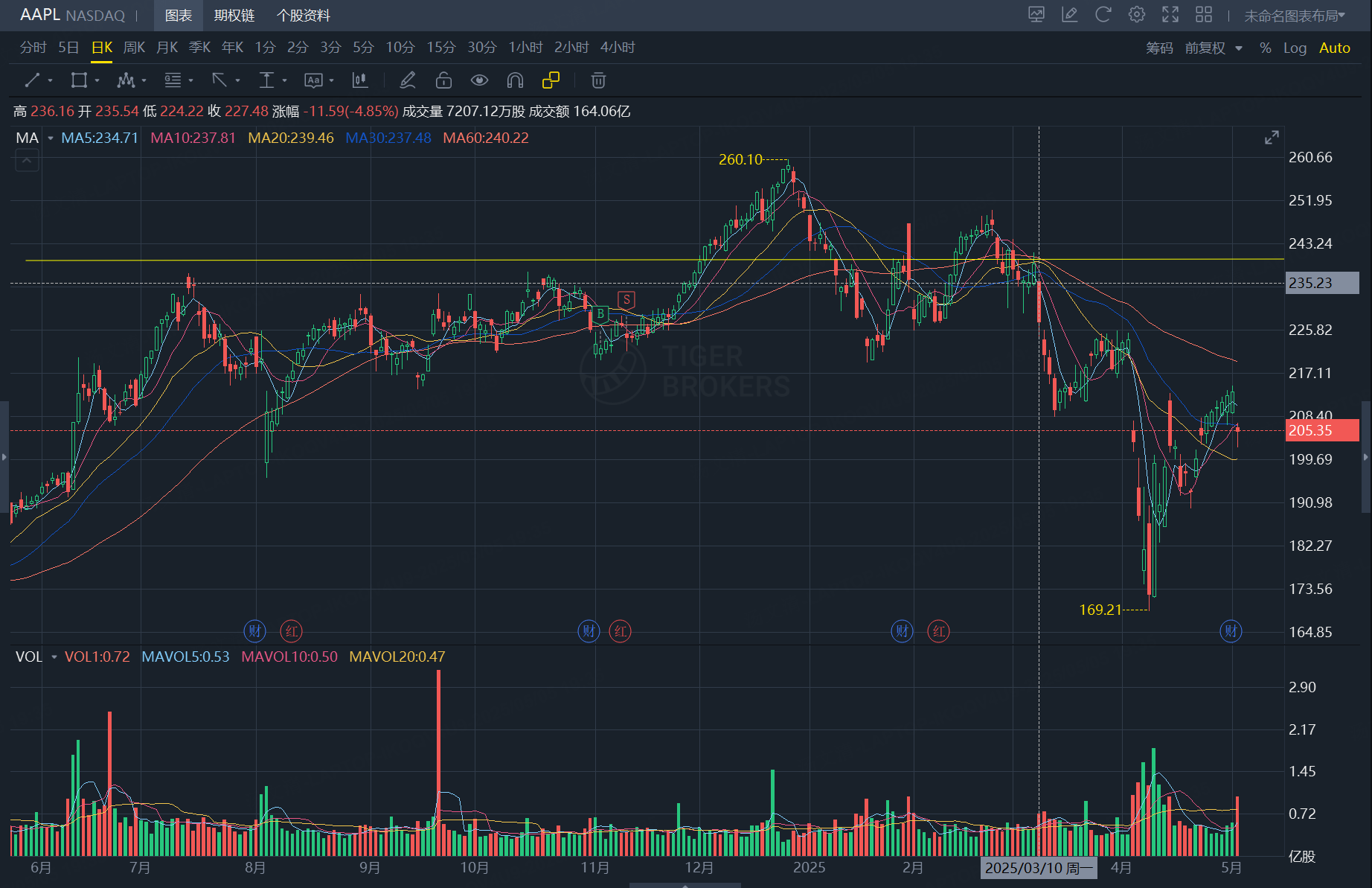The width and height of the screenshot is (1372, 888).
Task: Delete all drawings with trash icon
Action: pos(598,80)
